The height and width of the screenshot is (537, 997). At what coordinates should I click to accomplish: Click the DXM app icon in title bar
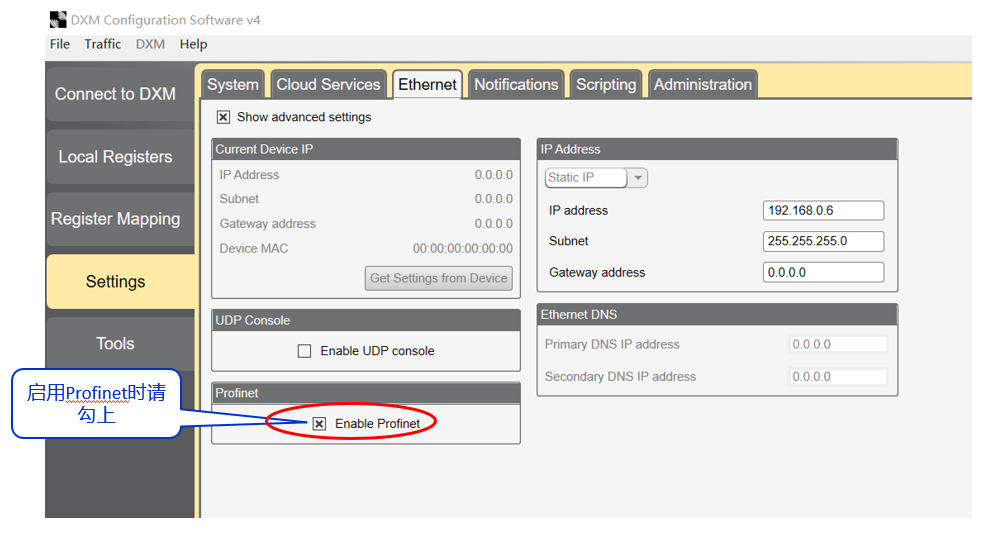pyautogui.click(x=58, y=20)
